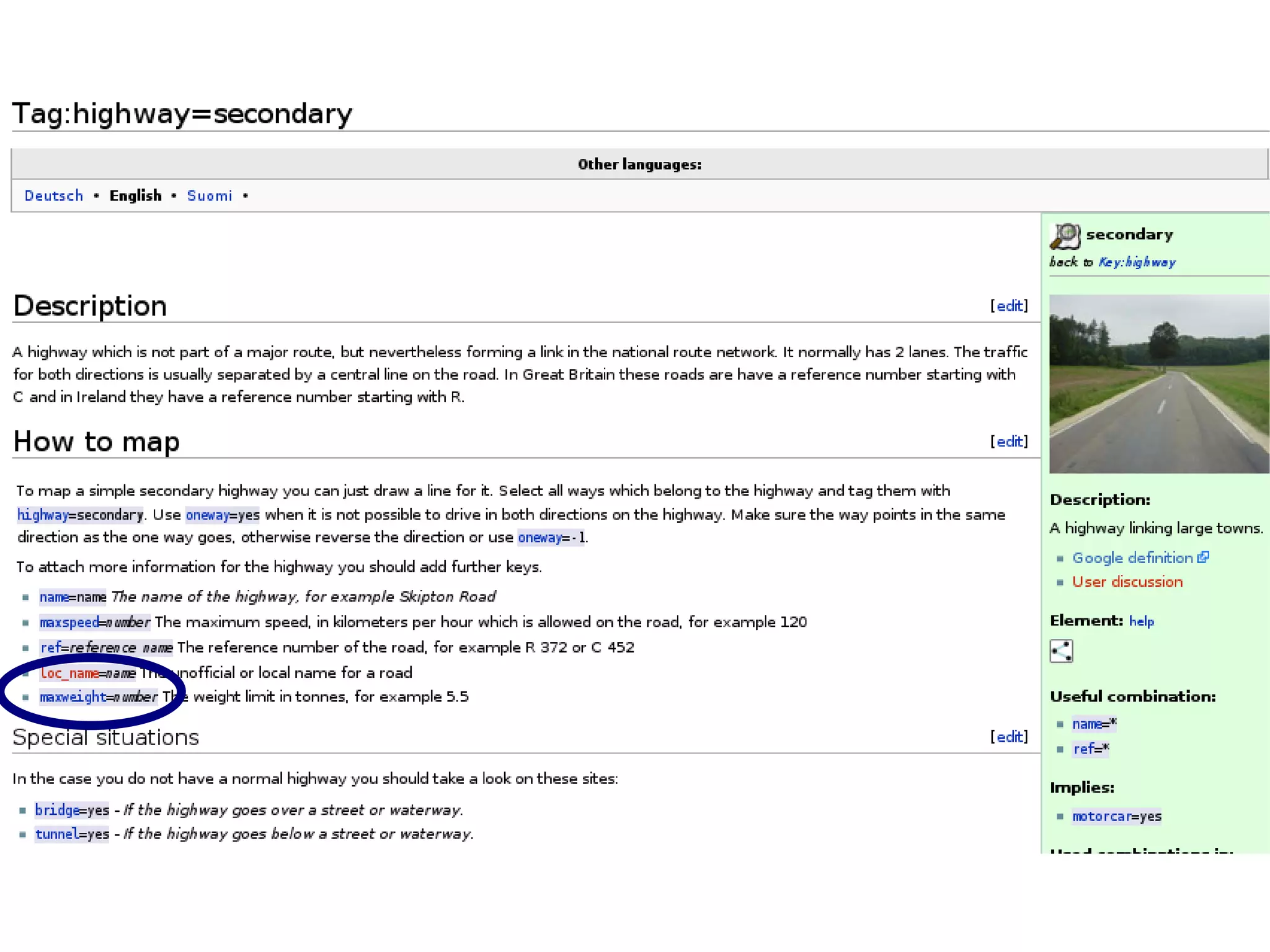The width and height of the screenshot is (1270, 952).
Task: Open the secondary road photo thumbnail
Action: pyautogui.click(x=1158, y=384)
